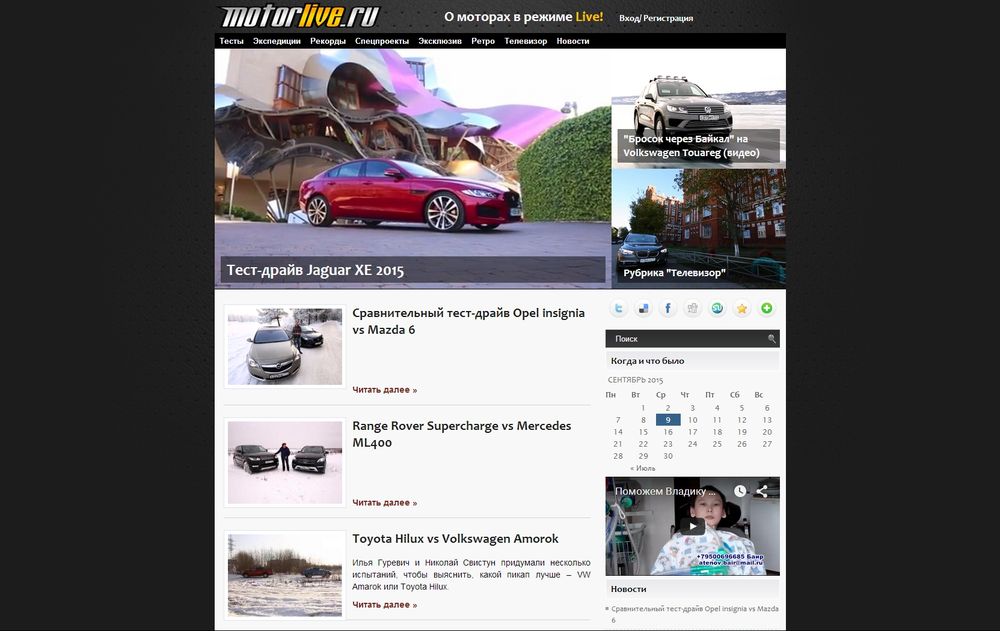Open the Новости menu item
The image size is (1000, 631).
(573, 41)
